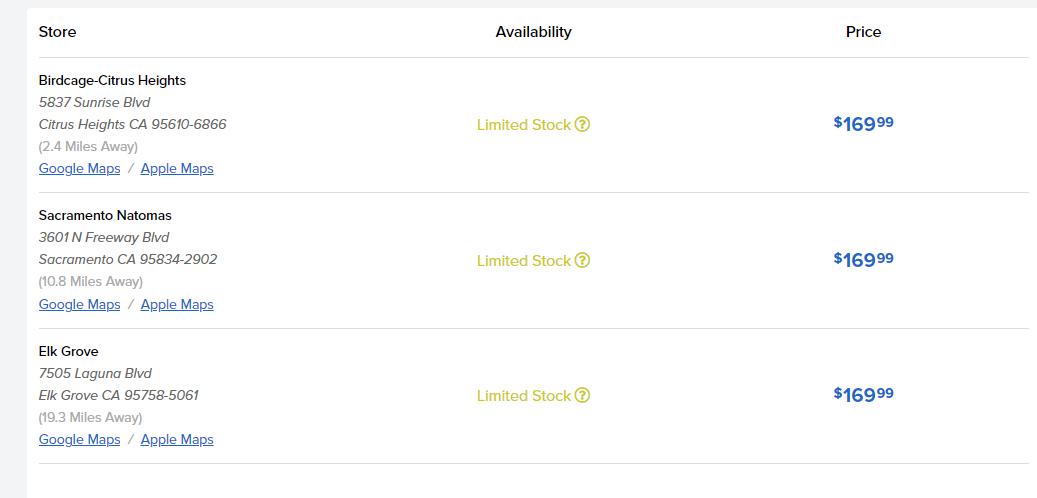Click the $169.99 price for Sacramento Natomas
The height and width of the screenshot is (498, 1037).
pos(863,260)
